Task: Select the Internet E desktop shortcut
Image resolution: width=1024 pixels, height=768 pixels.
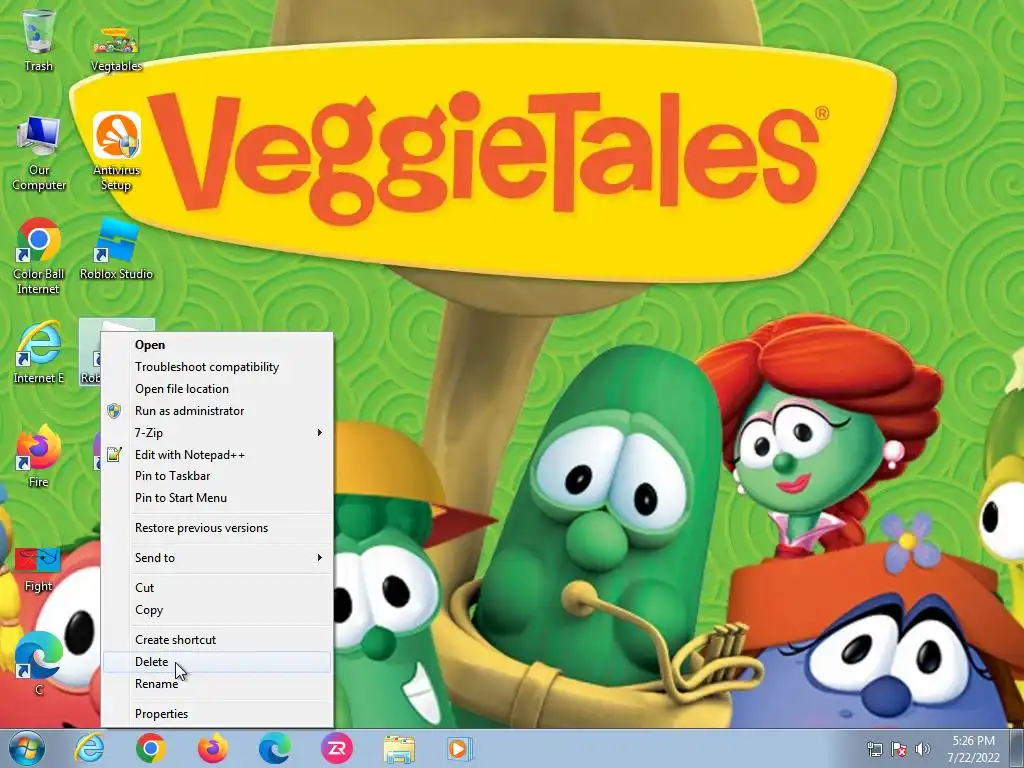Action: [x=39, y=352]
